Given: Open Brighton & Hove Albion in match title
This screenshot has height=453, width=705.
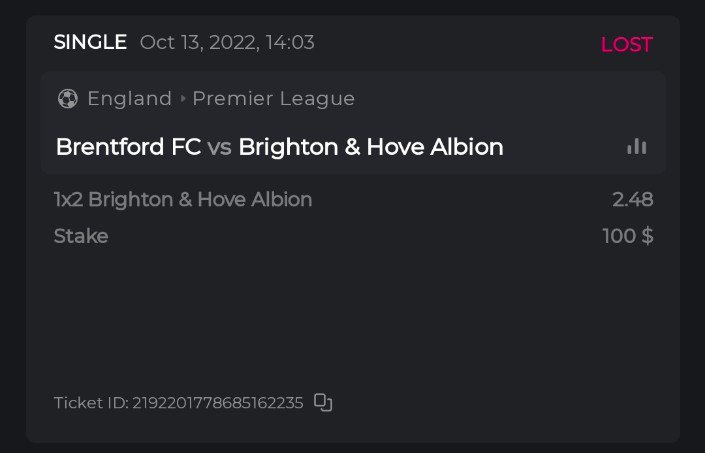Looking at the screenshot, I should (370, 147).
